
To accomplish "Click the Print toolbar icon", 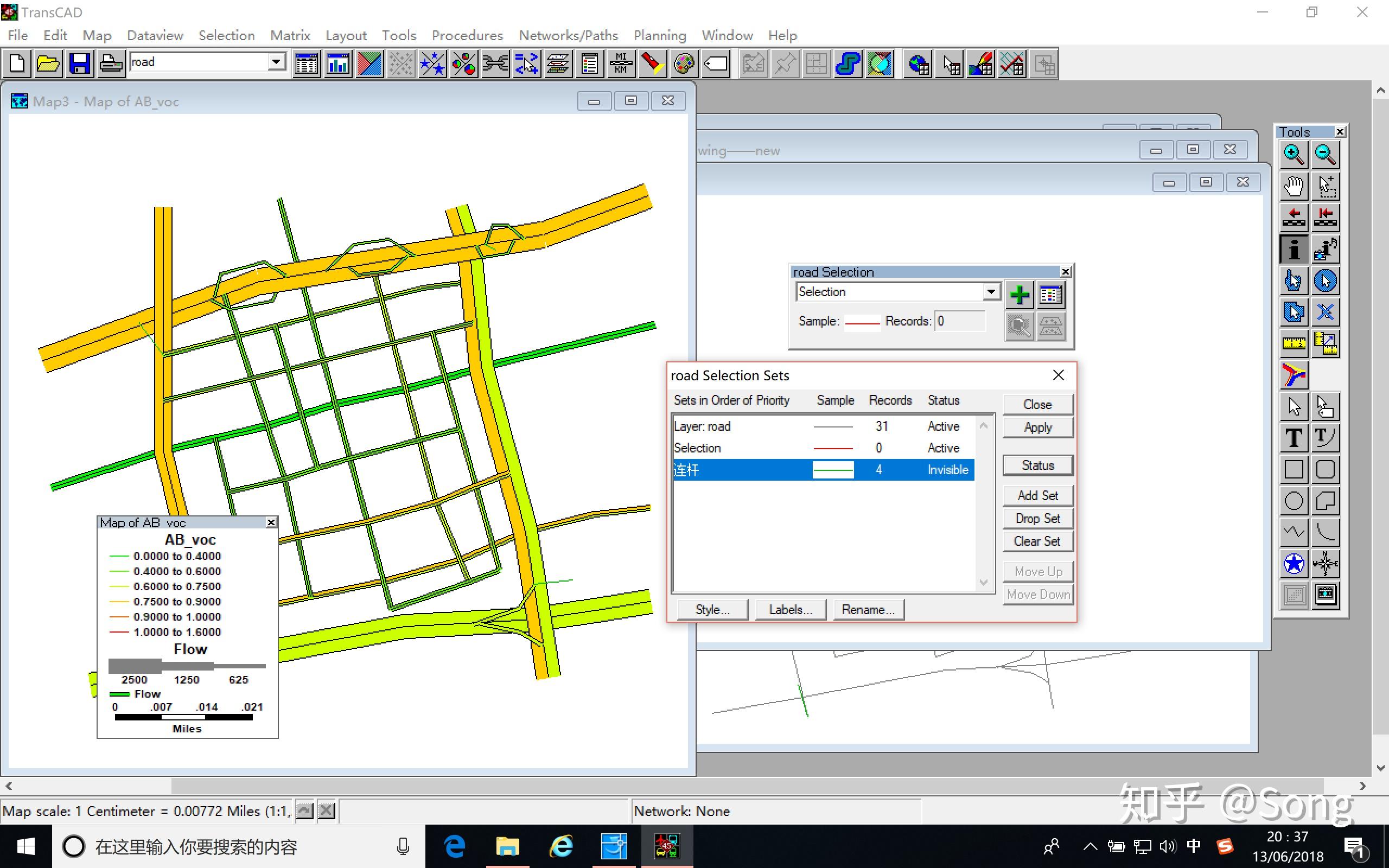I will (111, 63).
